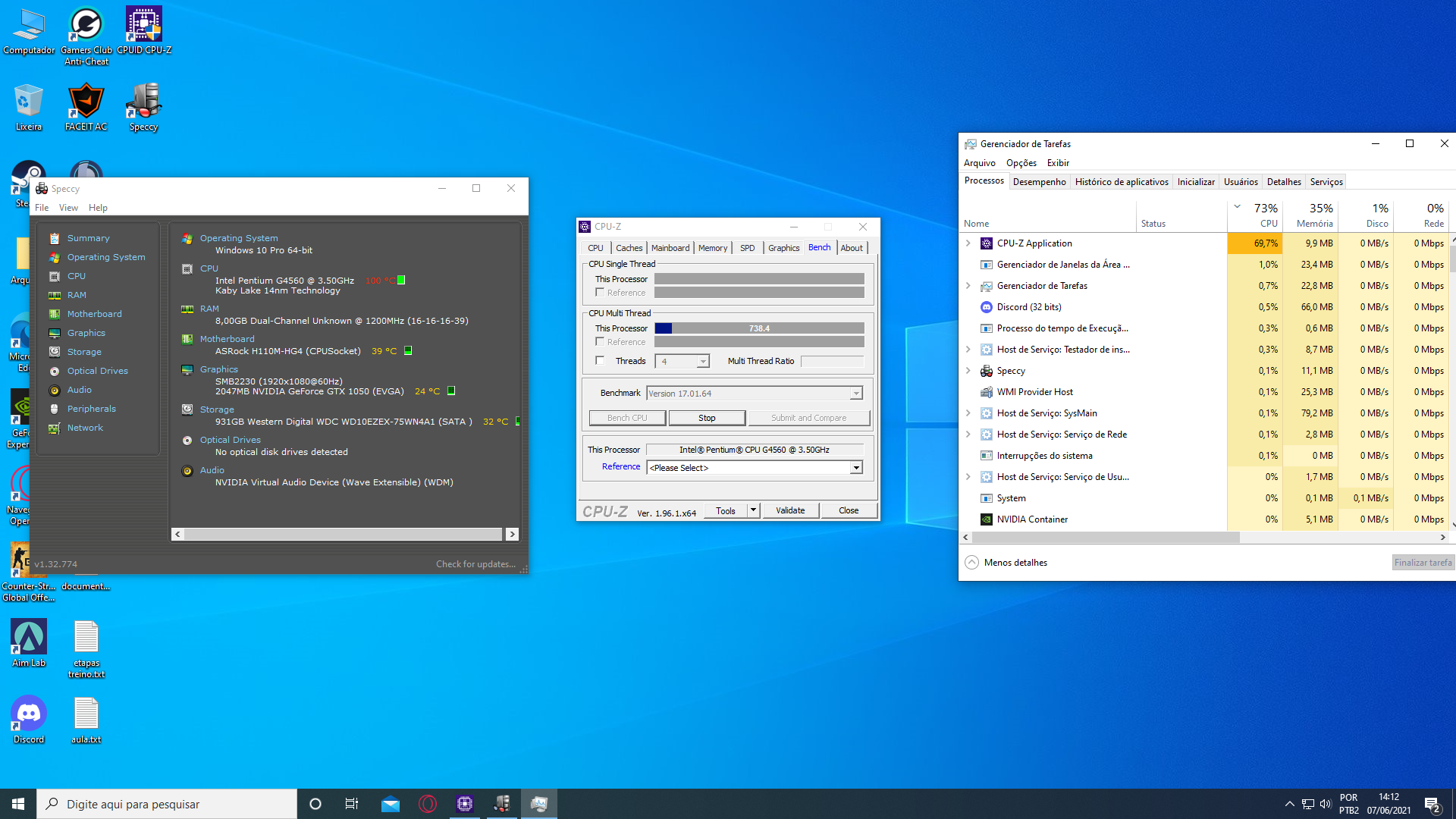Viewport: 1456px width, 819px height.
Task: Click the Network icon in Speccy sidebar
Action: coord(55,428)
